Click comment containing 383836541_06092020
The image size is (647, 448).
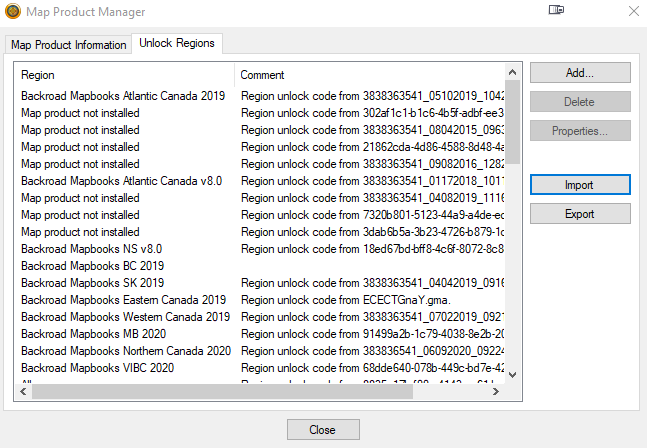(372, 351)
